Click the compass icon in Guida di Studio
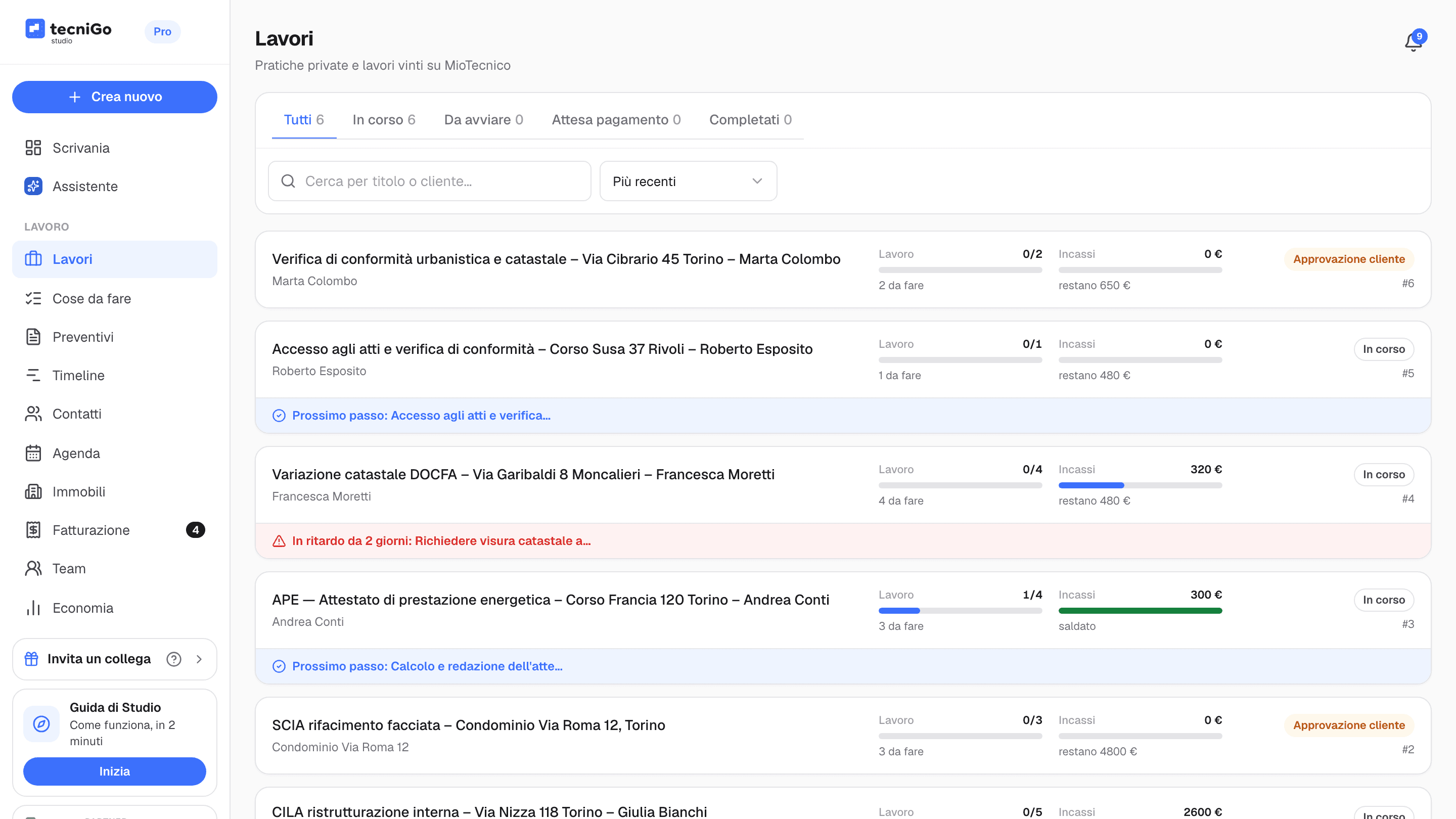 41,723
